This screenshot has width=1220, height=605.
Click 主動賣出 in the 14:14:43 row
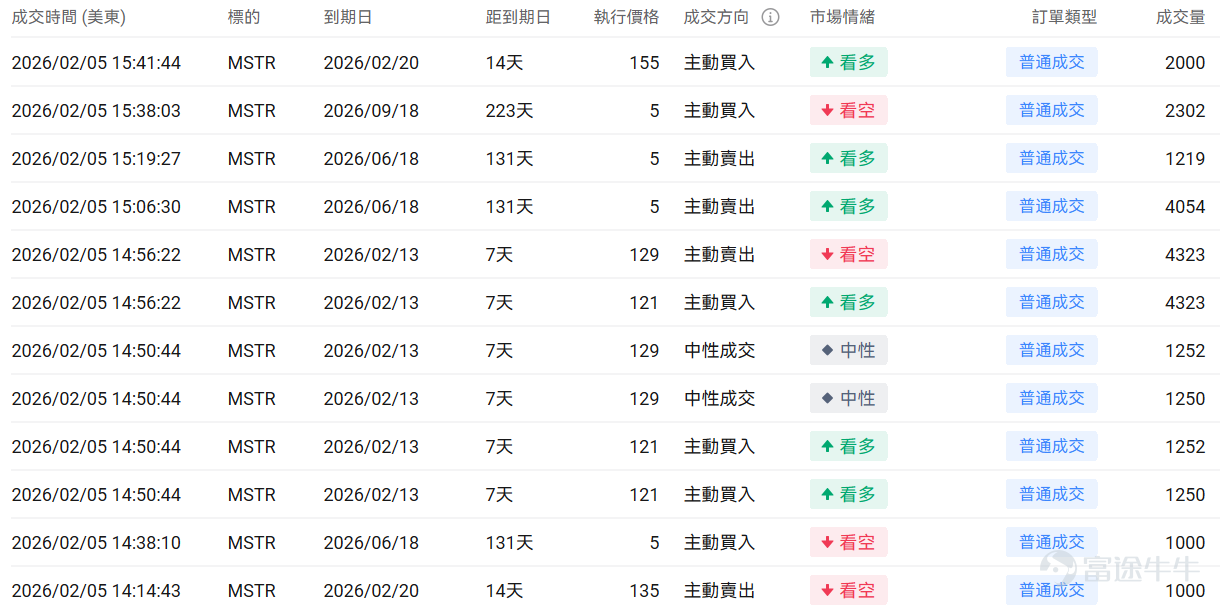click(x=719, y=591)
